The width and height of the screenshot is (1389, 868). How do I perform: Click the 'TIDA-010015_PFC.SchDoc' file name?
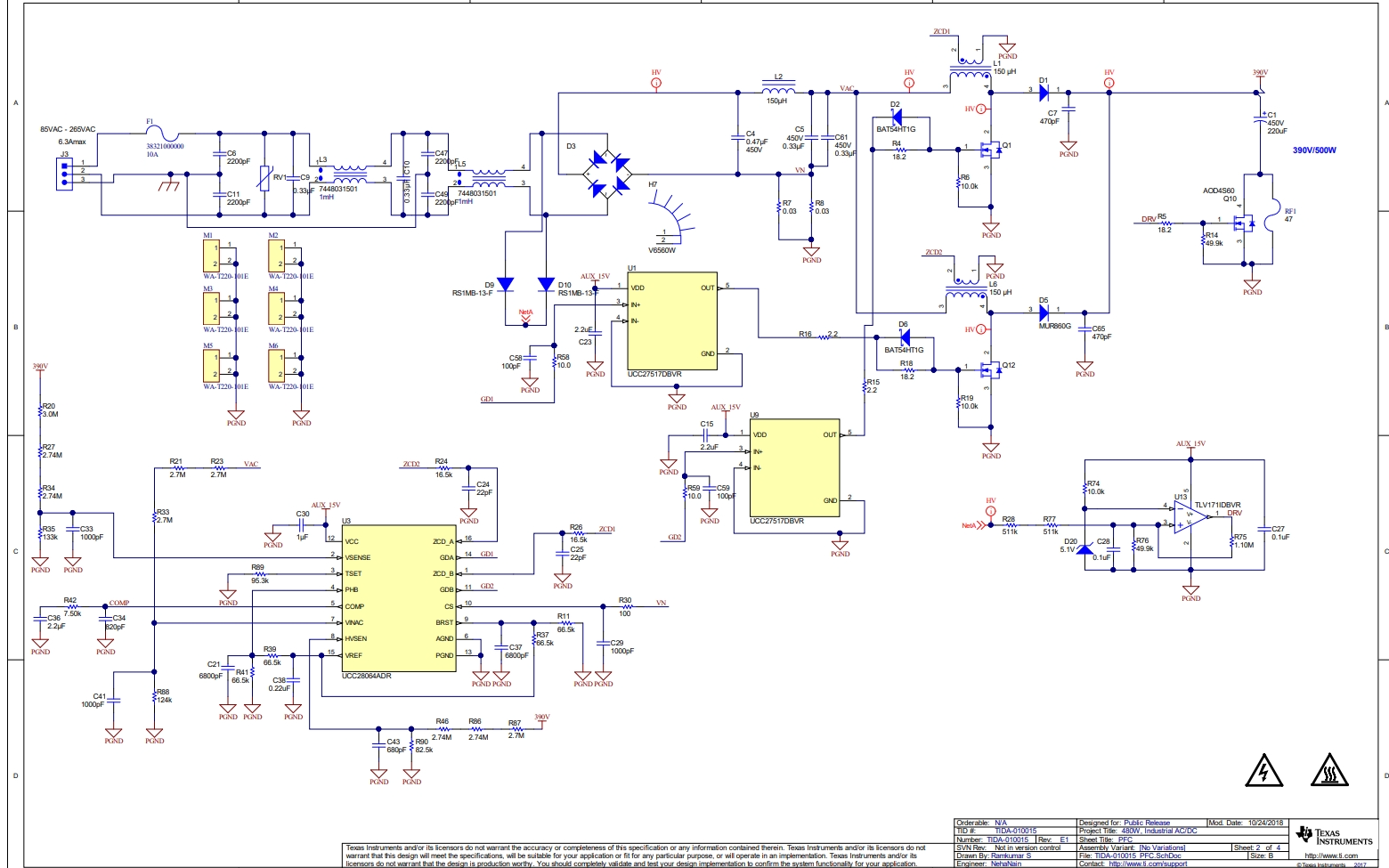pos(1137,856)
